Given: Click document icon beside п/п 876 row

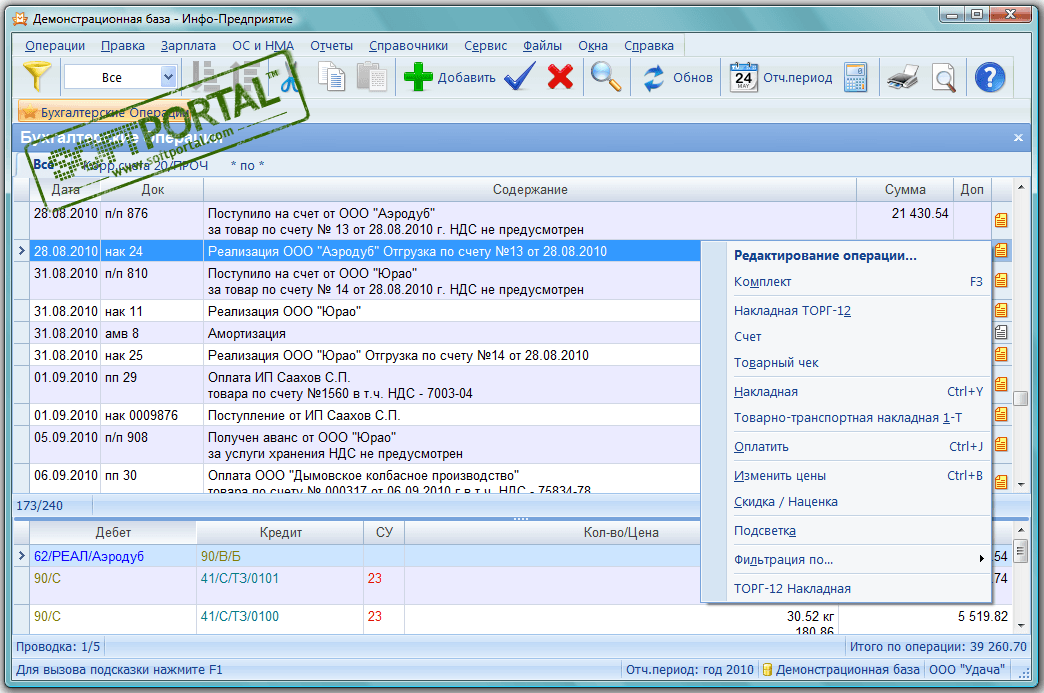Looking at the screenshot, I should (1001, 220).
